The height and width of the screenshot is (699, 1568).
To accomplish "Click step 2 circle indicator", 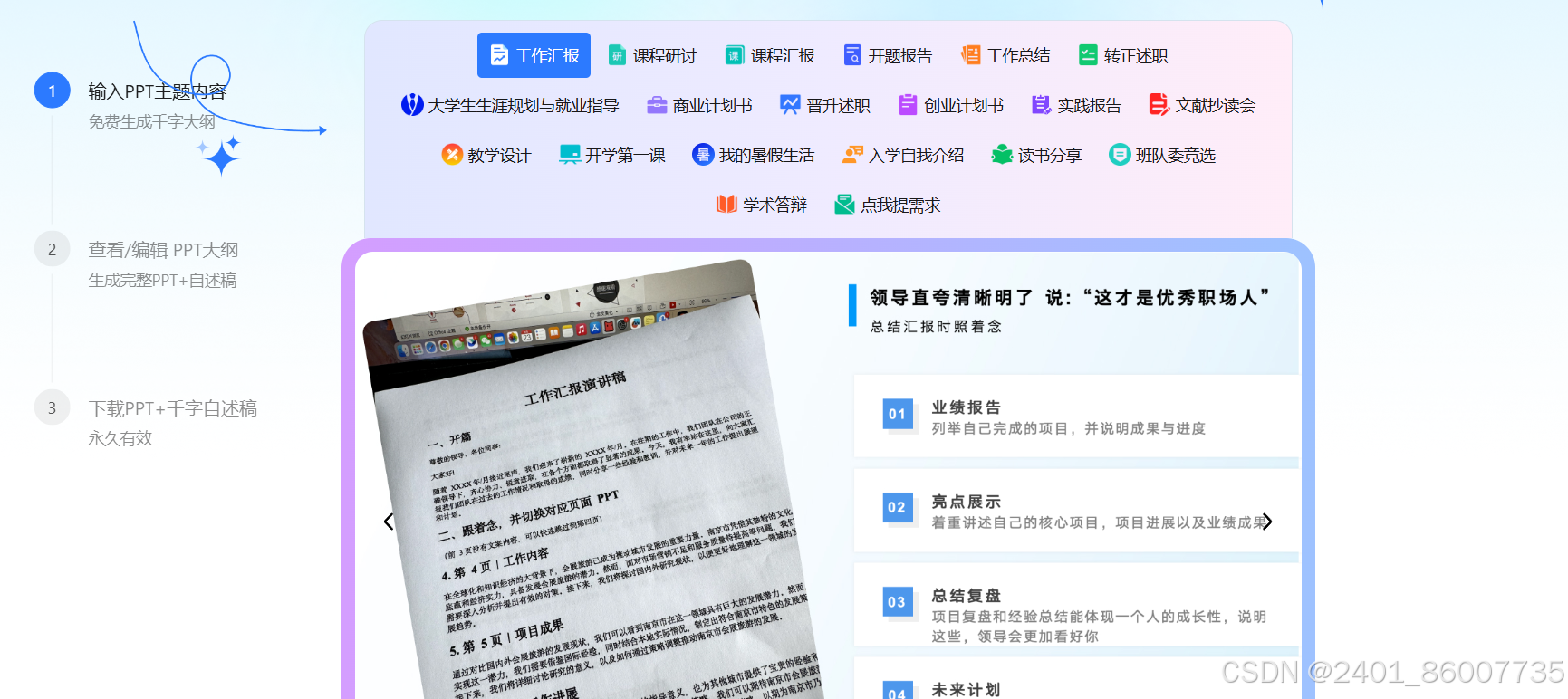I will coord(52,249).
